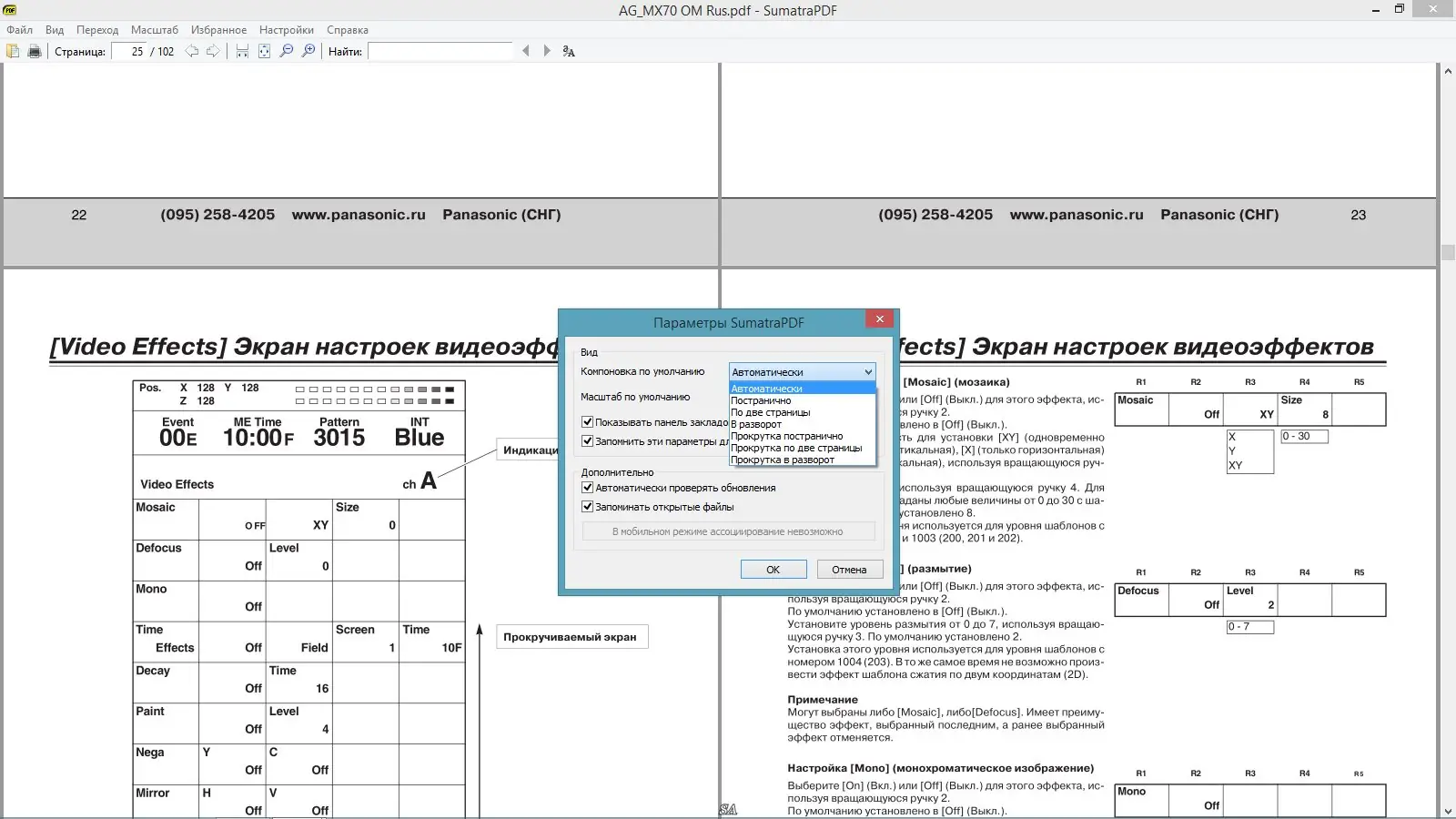This screenshot has width=1456, height=819.
Task: Uncheck Показывать панель закладок option
Action: (x=588, y=420)
